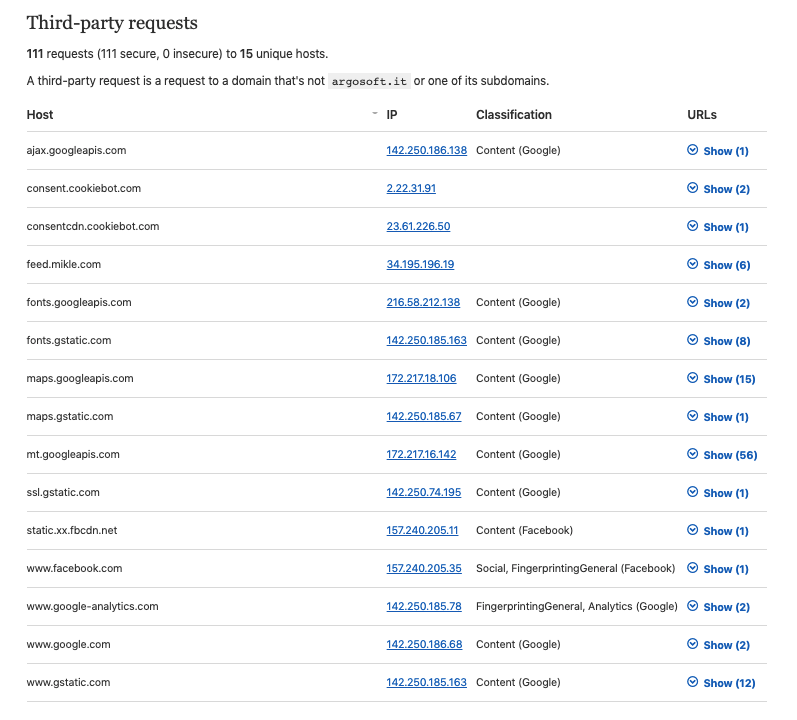Expand Show (8) for fonts.gstatic.com
This screenshot has width=797, height=720.
pyautogui.click(x=718, y=341)
